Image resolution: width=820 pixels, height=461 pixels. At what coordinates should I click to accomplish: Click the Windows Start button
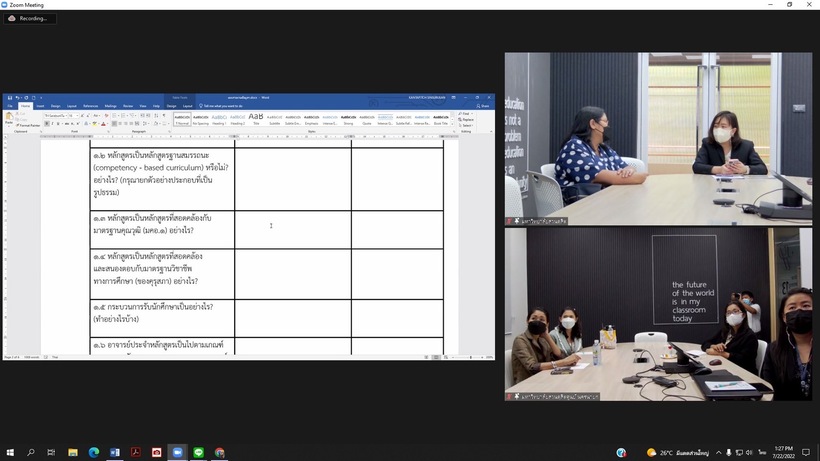(x=10, y=452)
